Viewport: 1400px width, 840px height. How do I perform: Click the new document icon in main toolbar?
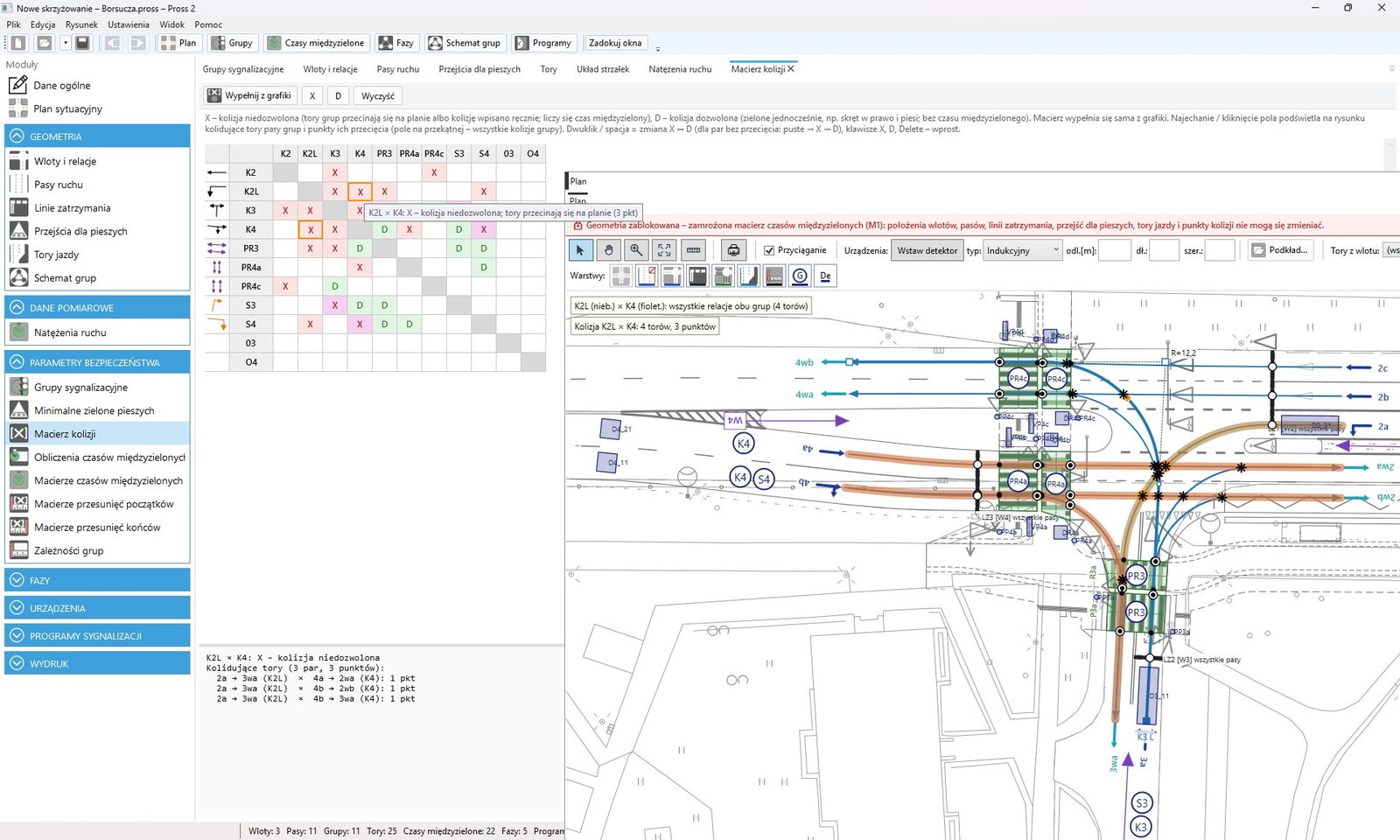pos(18,43)
